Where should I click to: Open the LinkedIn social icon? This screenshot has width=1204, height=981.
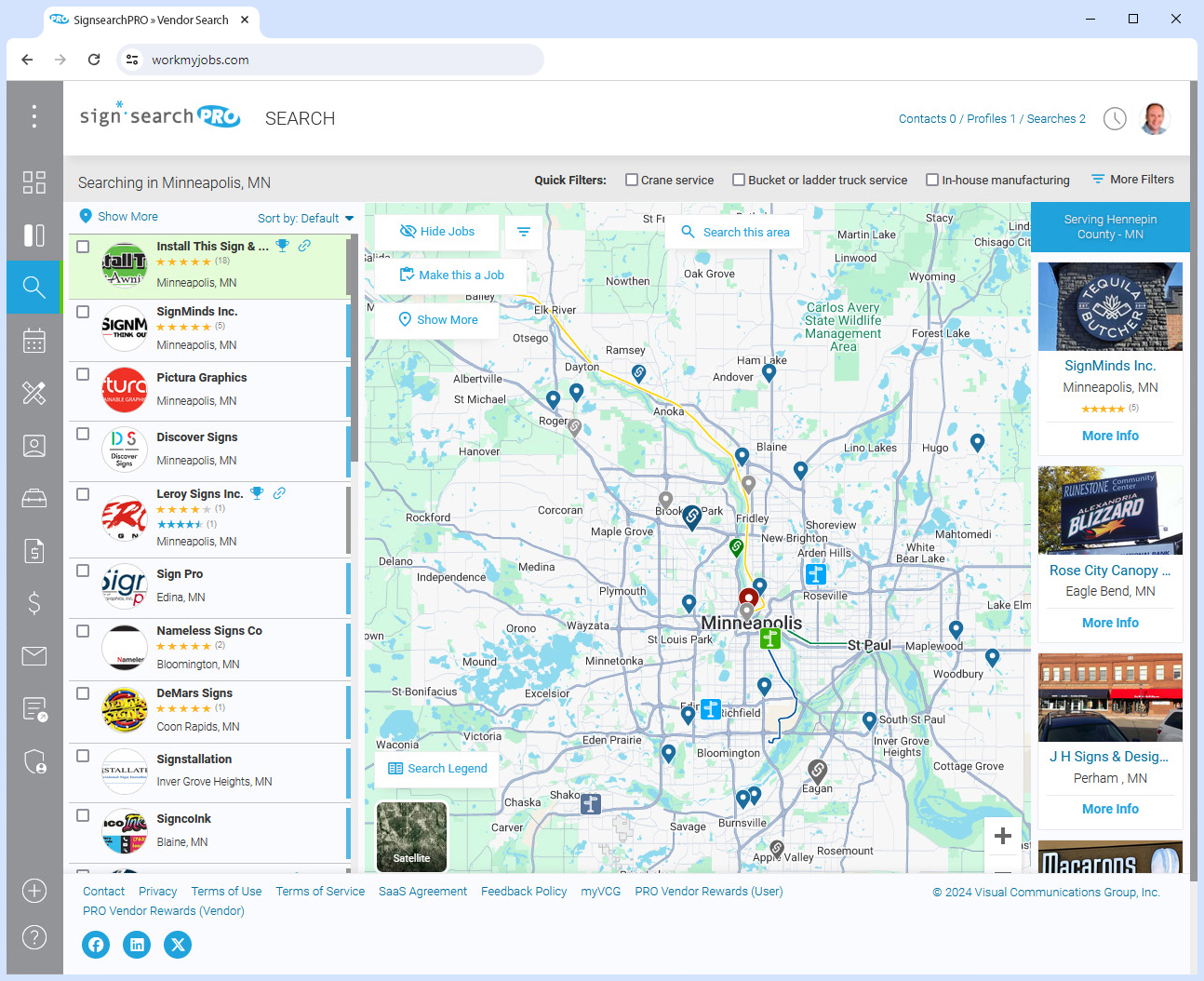[x=137, y=945]
